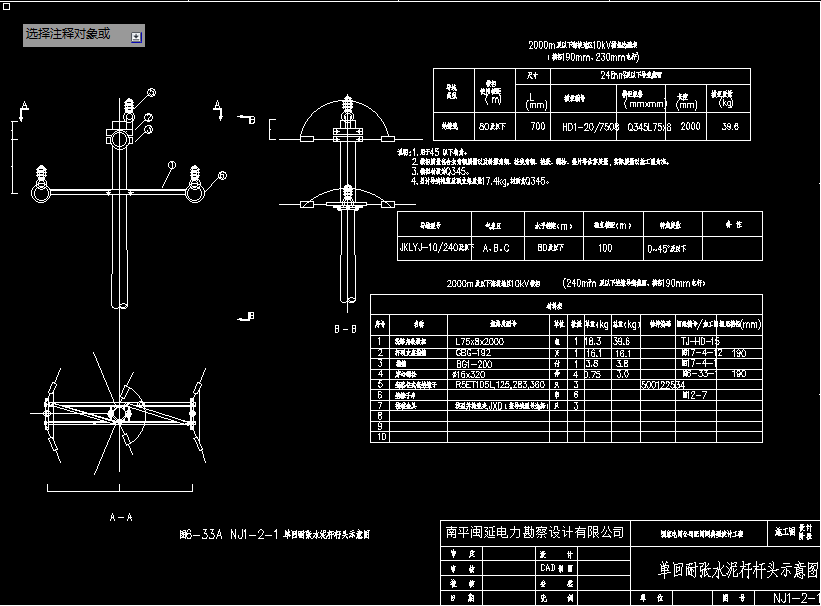Select the "JKLYJ-10/240" conductor cell
This screenshot has width=821, height=606.
(x=436, y=247)
